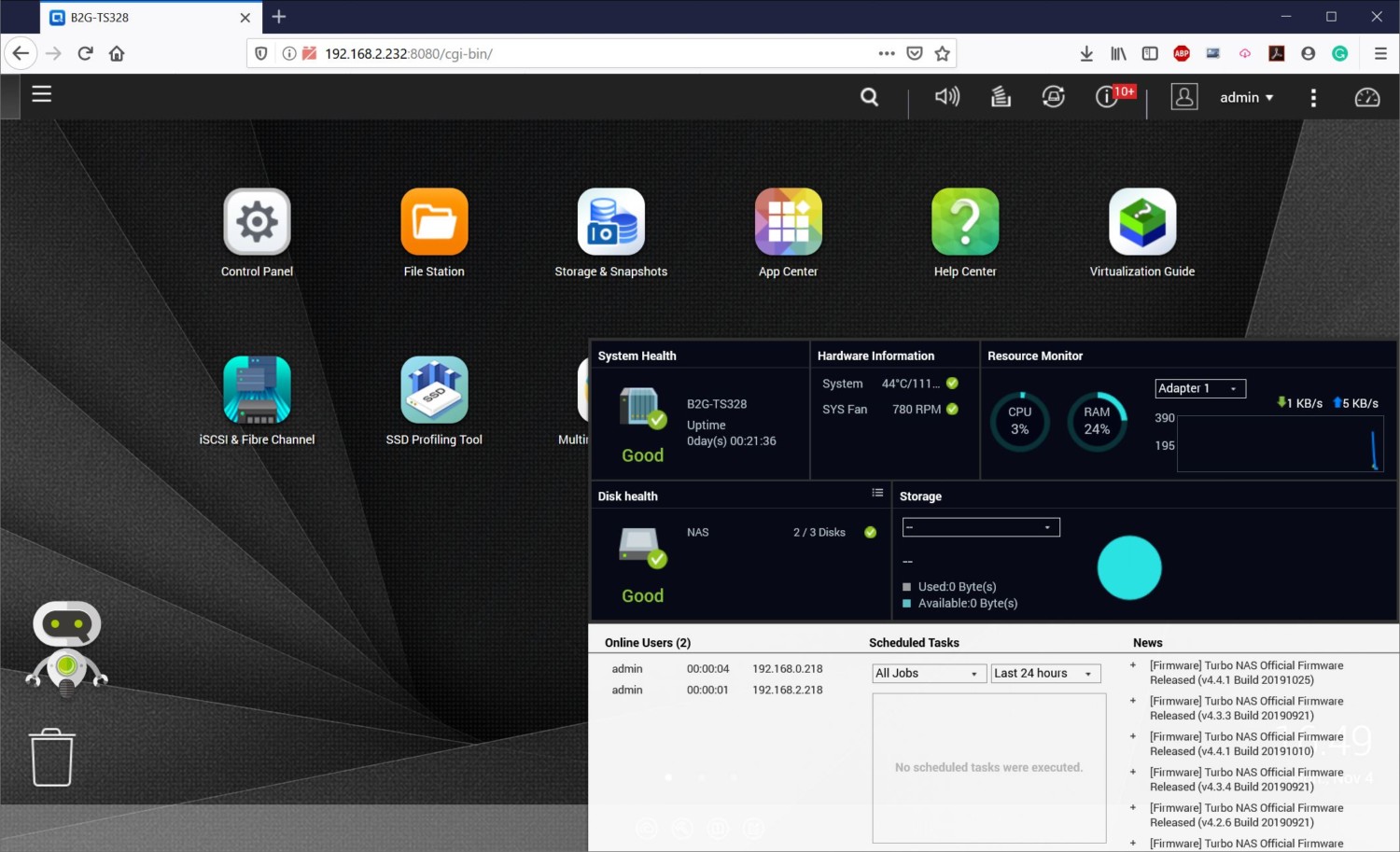Reload the page in Firefox
Screen dimensions: 1400x852
85,53
